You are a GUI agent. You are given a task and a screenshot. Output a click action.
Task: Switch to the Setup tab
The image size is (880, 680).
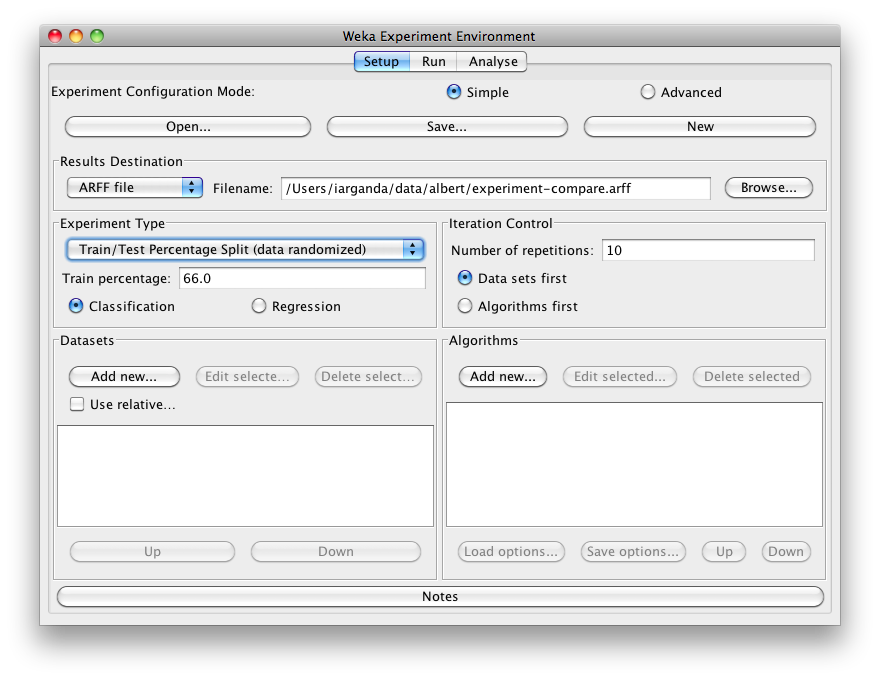382,62
